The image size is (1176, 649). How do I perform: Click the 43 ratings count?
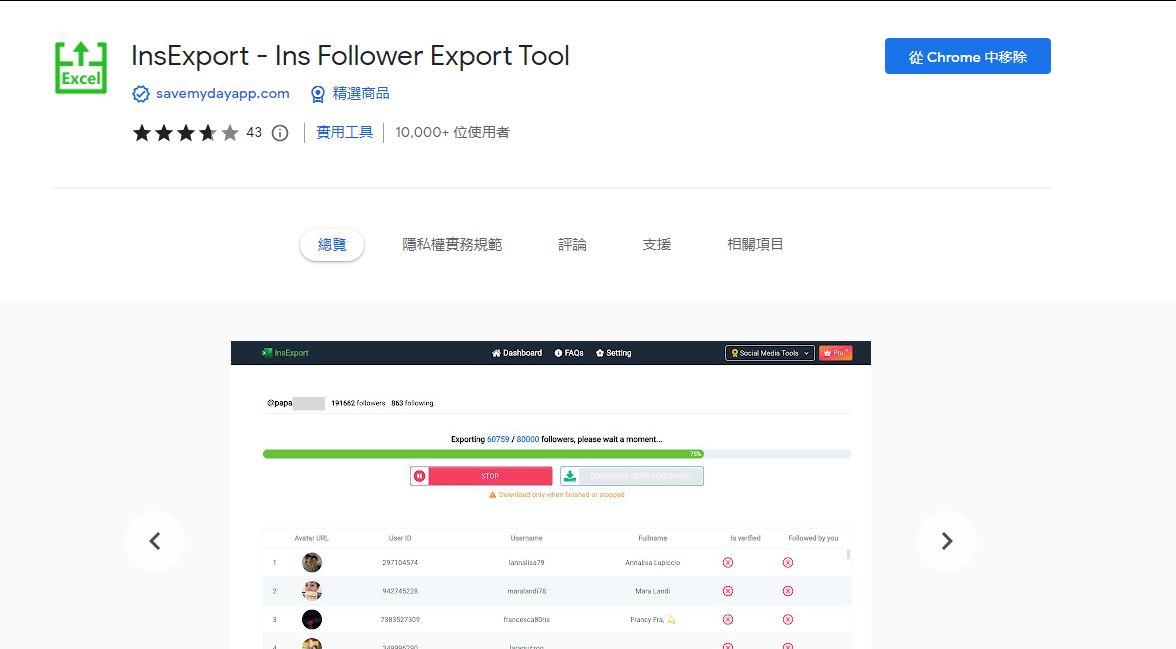254,133
